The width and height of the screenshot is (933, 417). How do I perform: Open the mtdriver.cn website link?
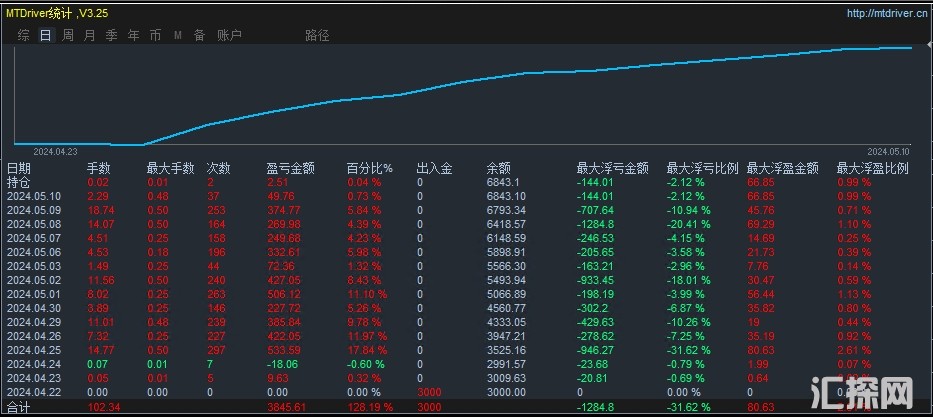(885, 13)
